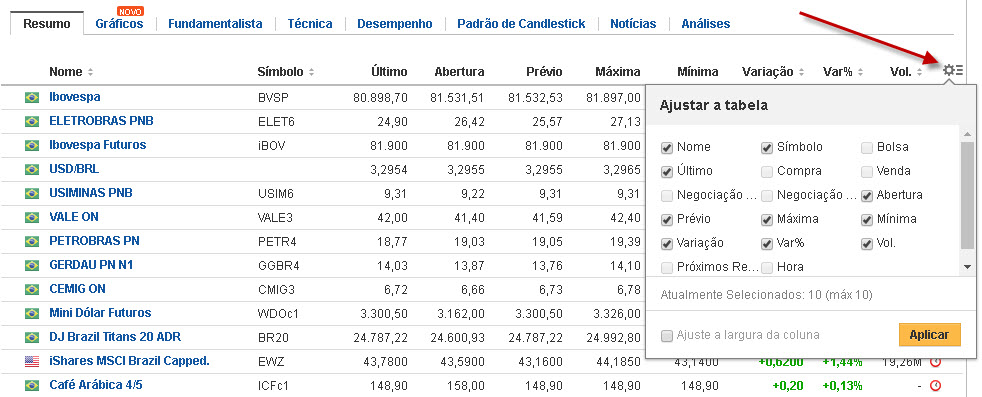Click the column list scrollbar thumb
982x397 pixels.
pyautogui.click(x=967, y=196)
